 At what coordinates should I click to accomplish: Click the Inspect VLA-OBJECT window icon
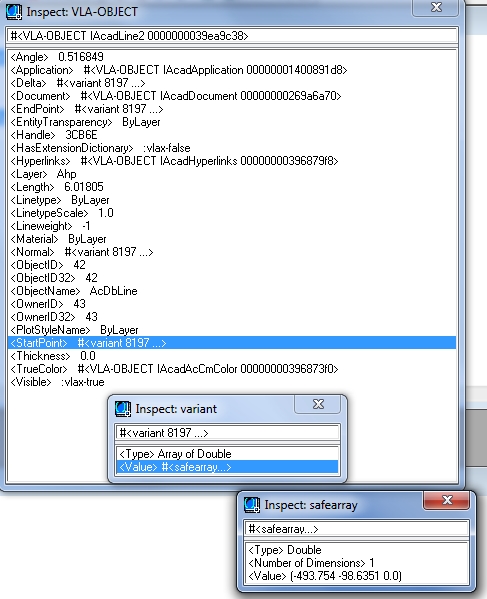coord(14,12)
